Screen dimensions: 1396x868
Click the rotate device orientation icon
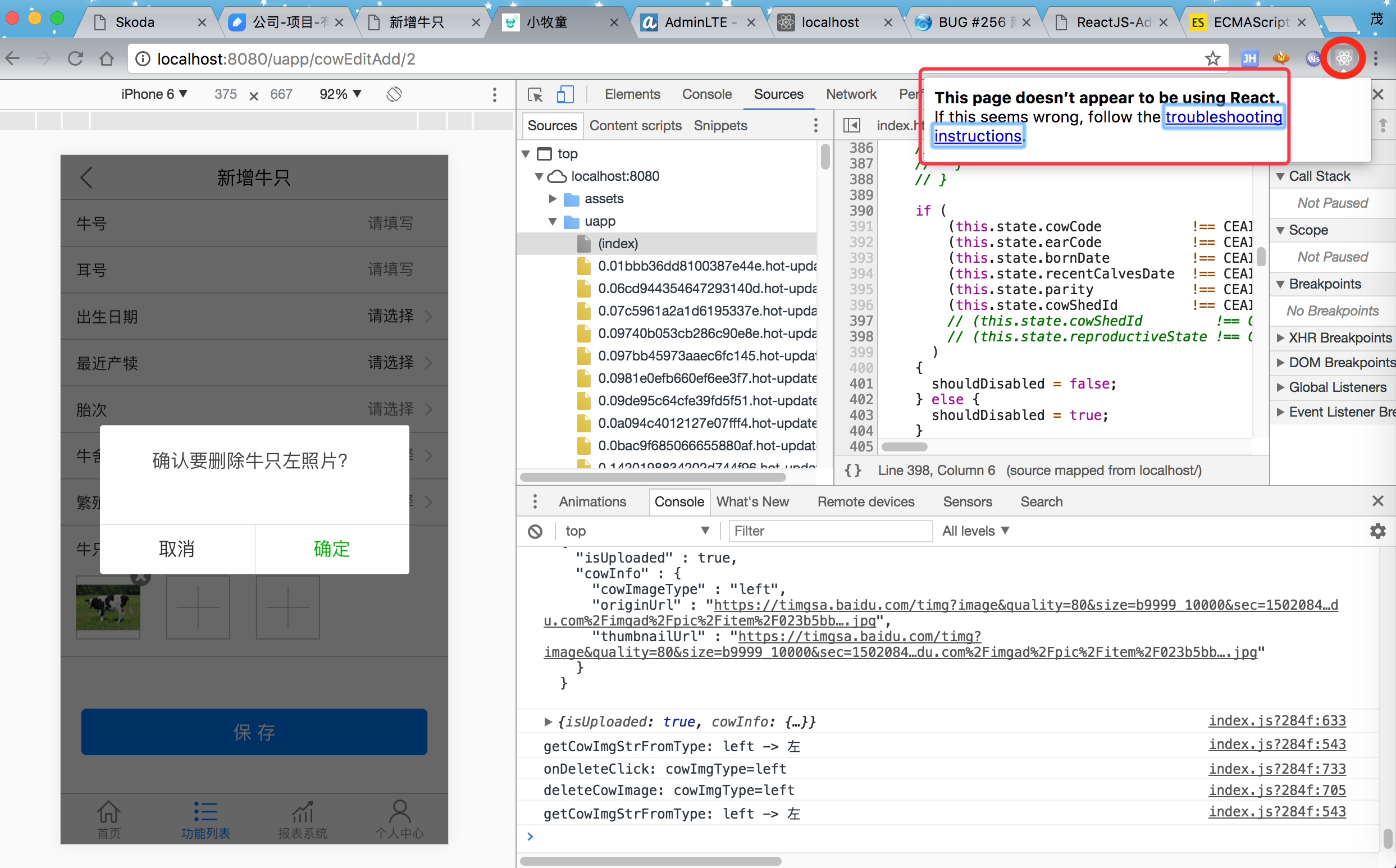(394, 94)
